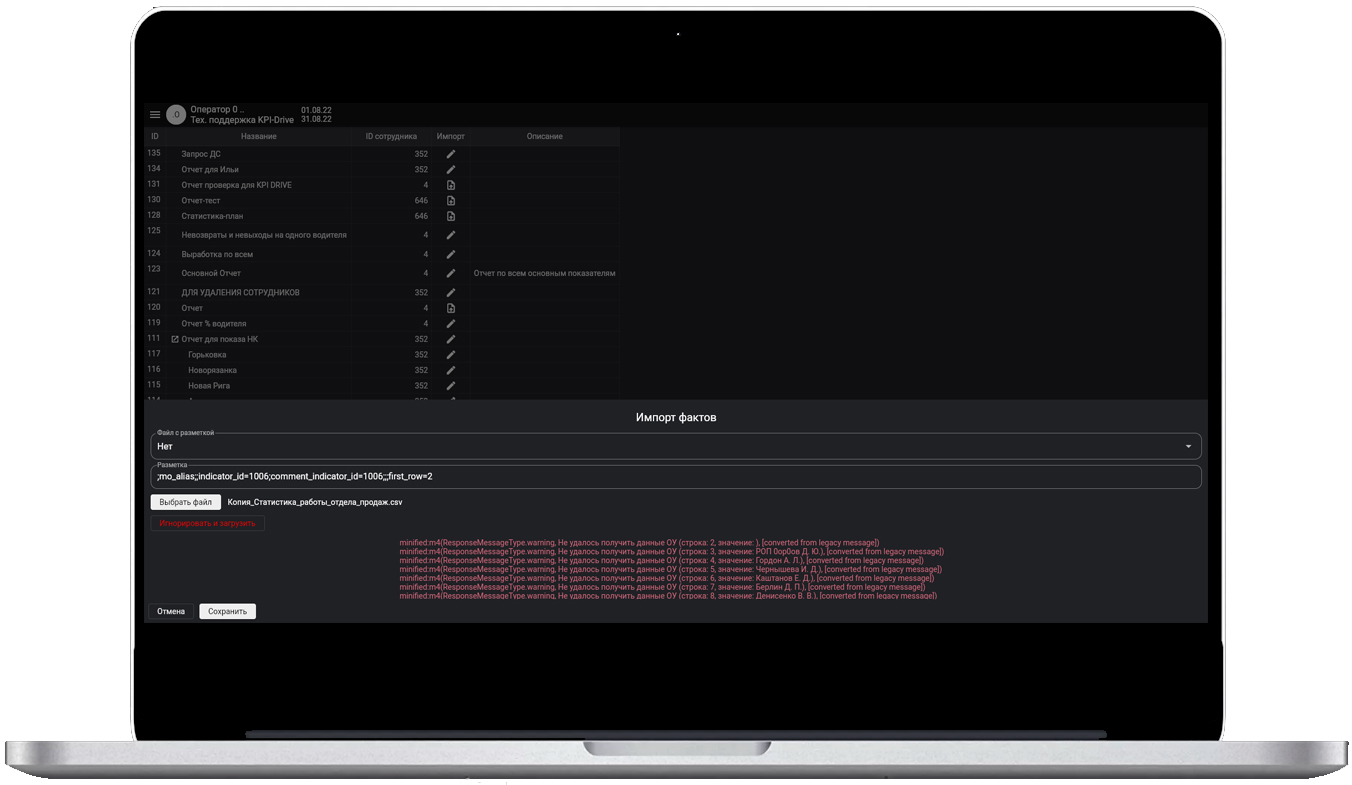Click the pencil import icon for Запрос ДС
This screenshot has width=1352, height=785.
pyautogui.click(x=451, y=154)
